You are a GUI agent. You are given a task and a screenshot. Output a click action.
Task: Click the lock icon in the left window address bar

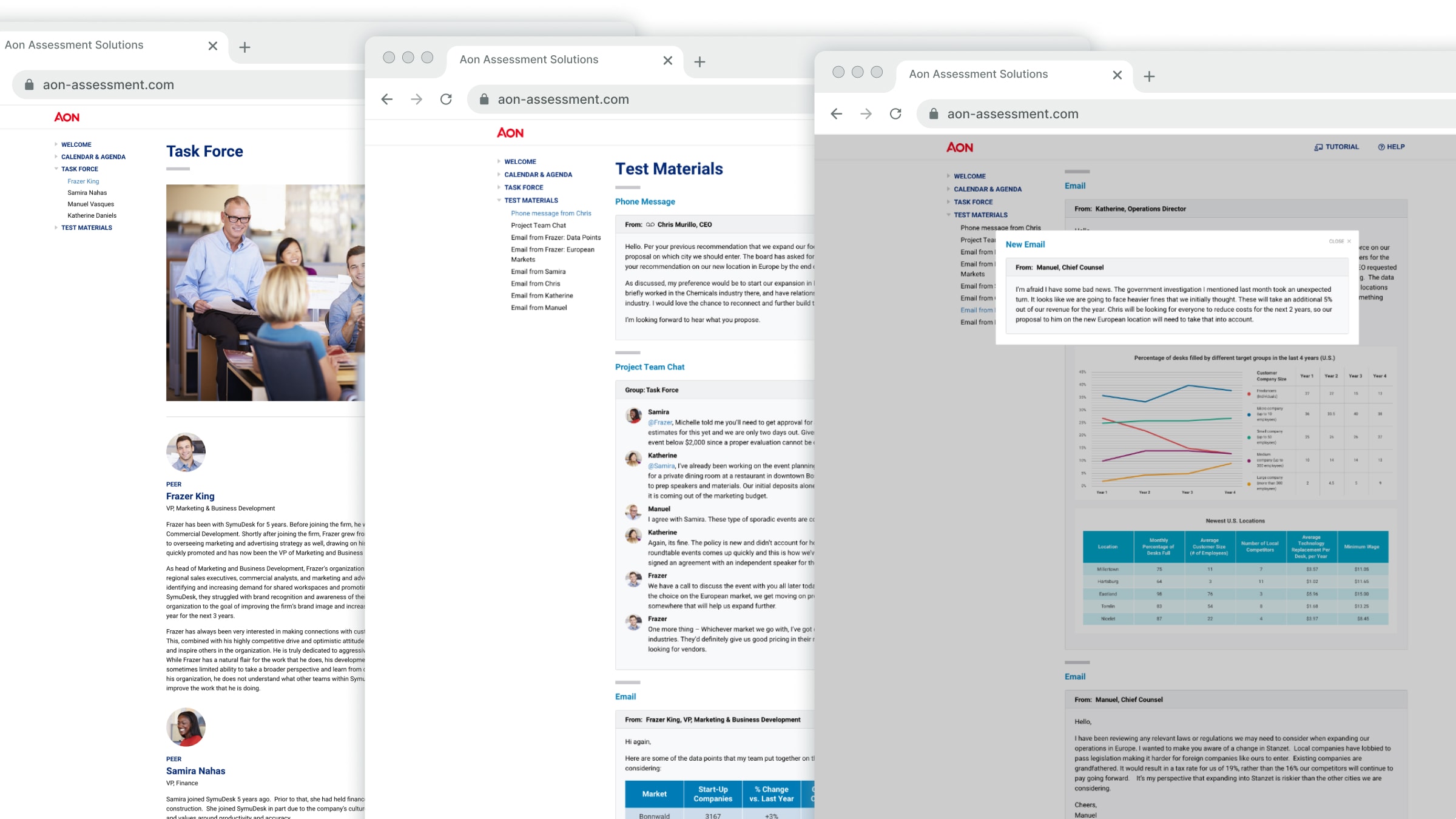29,84
